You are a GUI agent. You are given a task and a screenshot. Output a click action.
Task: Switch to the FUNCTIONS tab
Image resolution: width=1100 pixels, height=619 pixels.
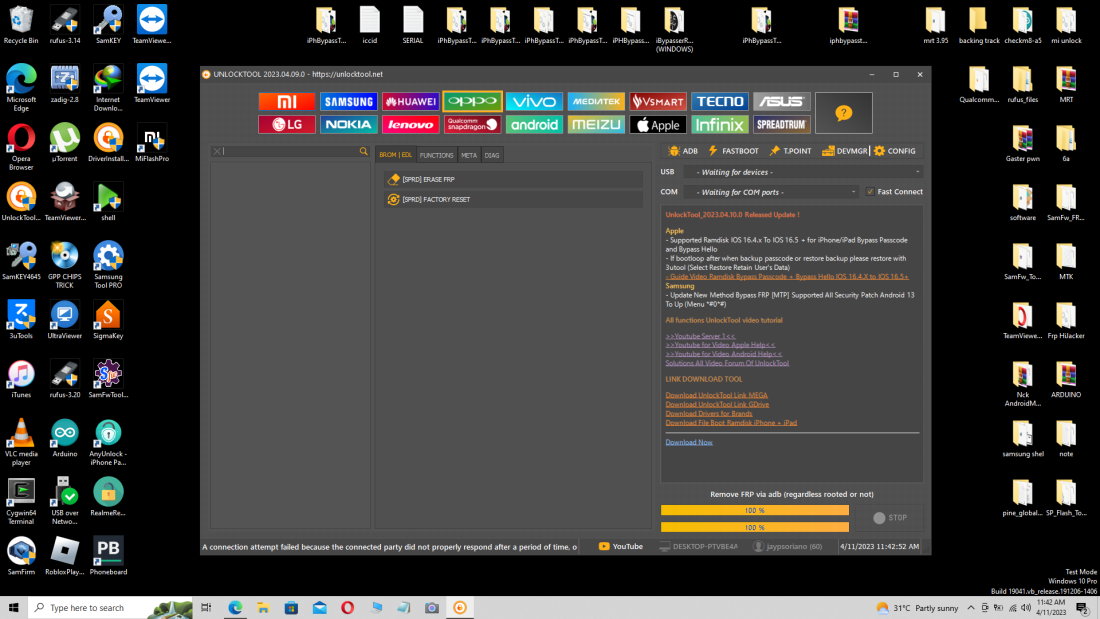tap(436, 155)
